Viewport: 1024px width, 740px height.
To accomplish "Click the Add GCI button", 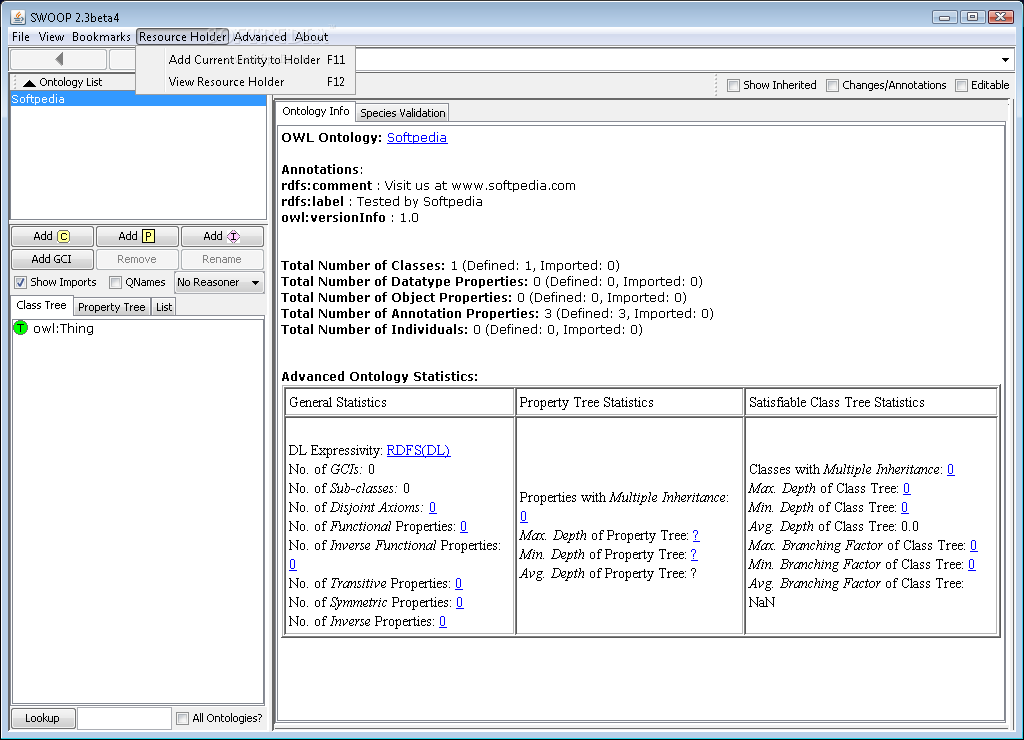I will tap(52, 259).
